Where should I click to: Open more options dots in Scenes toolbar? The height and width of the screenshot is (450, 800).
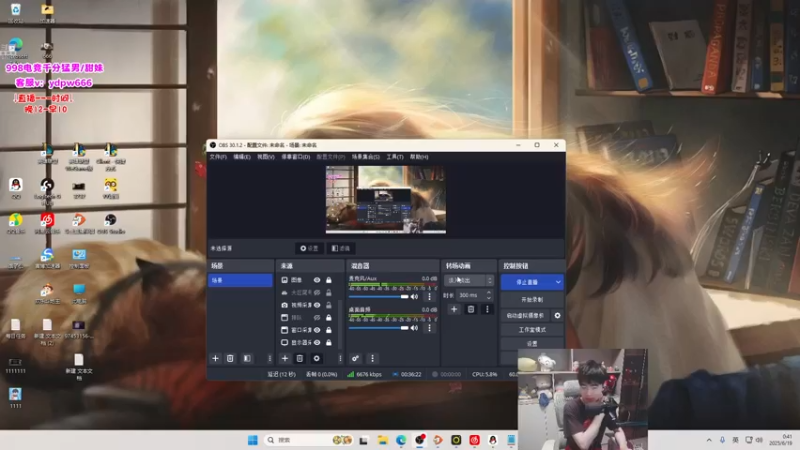[x=269, y=359]
